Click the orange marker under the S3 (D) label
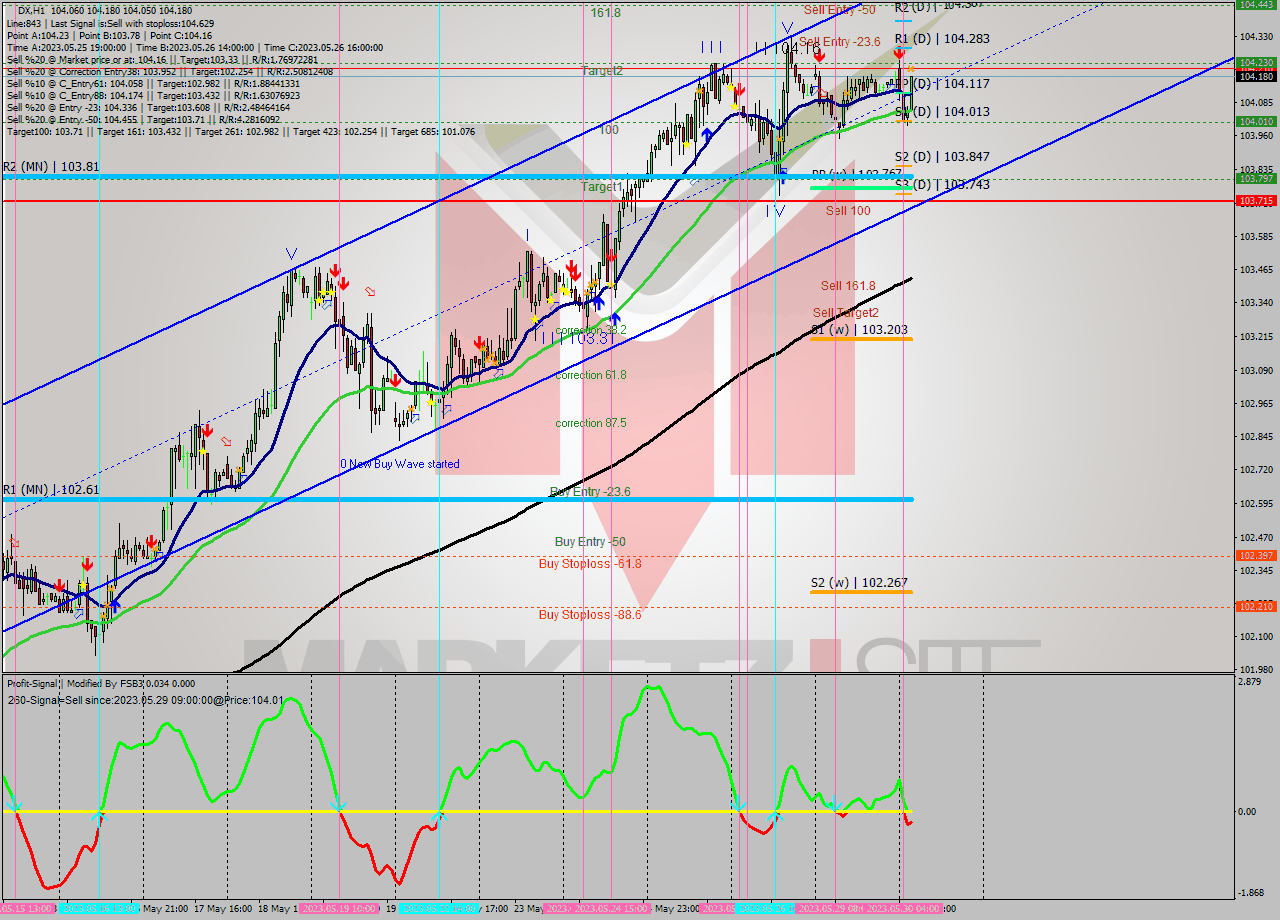 (903, 194)
